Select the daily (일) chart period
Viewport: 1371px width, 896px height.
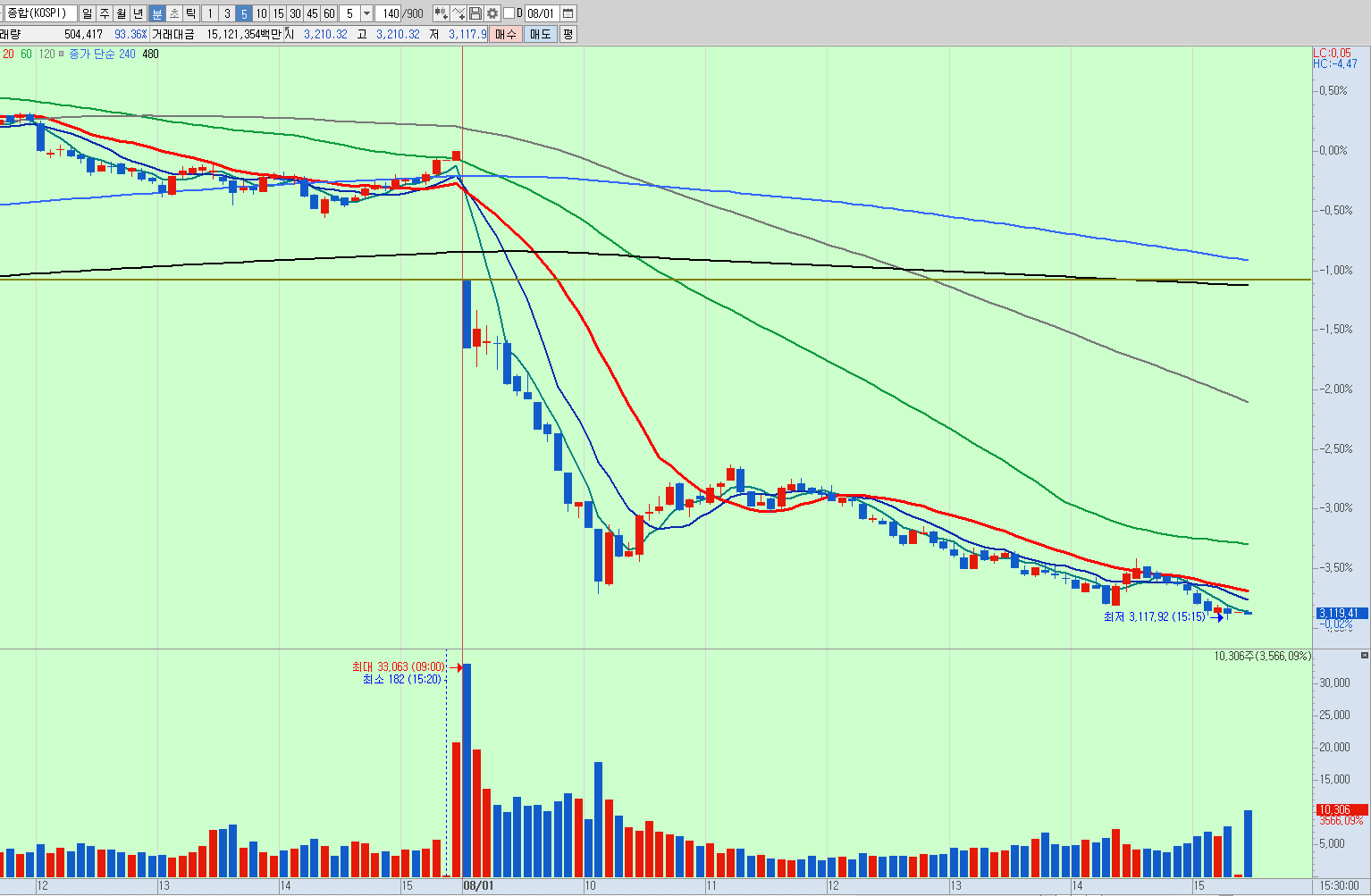click(x=88, y=13)
